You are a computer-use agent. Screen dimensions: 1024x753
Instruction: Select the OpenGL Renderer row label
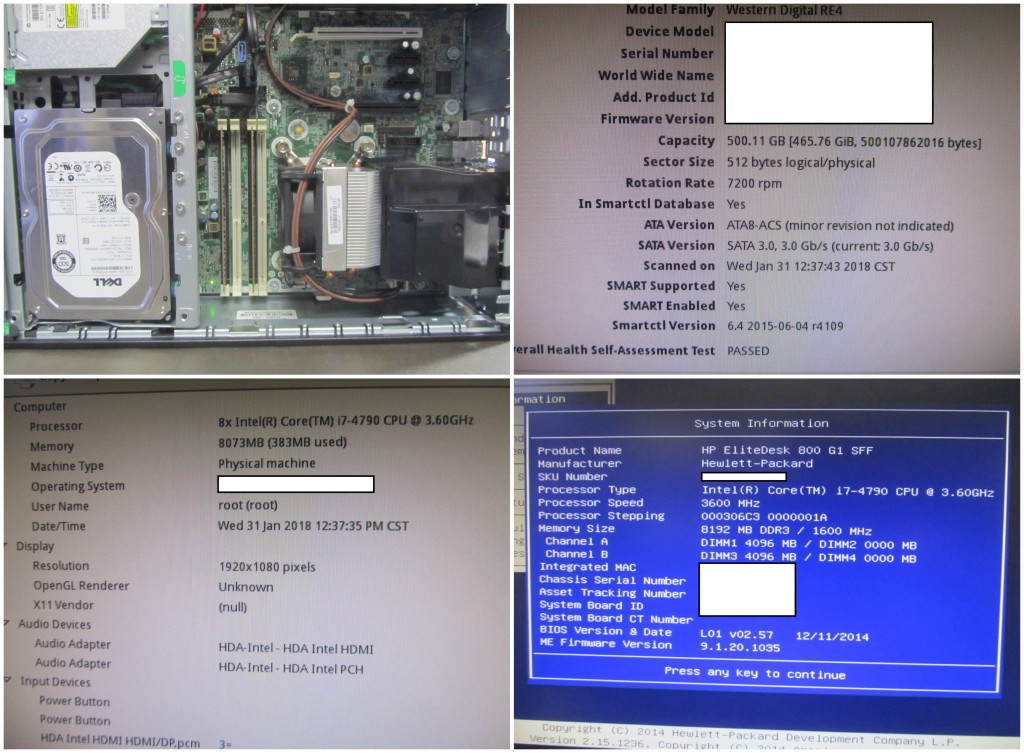(x=81, y=586)
